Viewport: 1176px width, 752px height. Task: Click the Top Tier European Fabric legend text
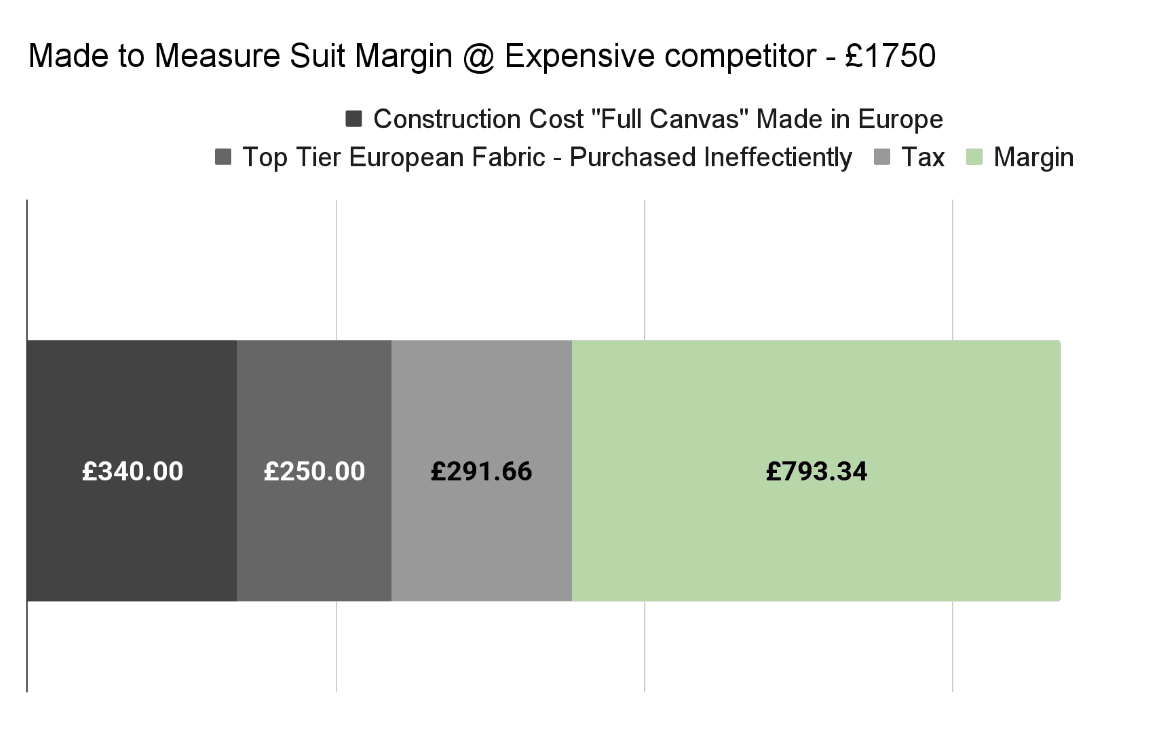click(547, 157)
